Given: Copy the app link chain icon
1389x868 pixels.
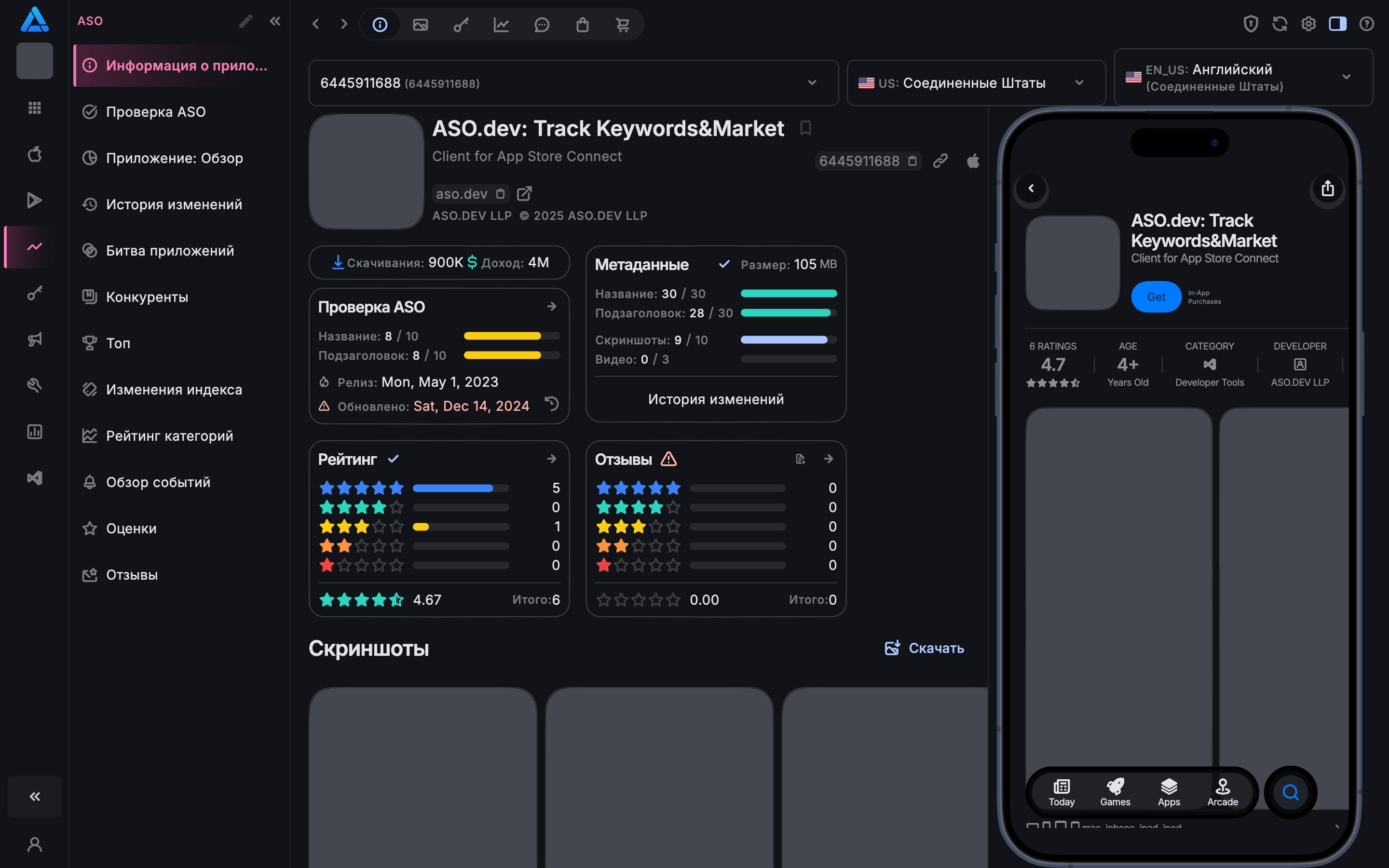Looking at the screenshot, I should coord(940,161).
